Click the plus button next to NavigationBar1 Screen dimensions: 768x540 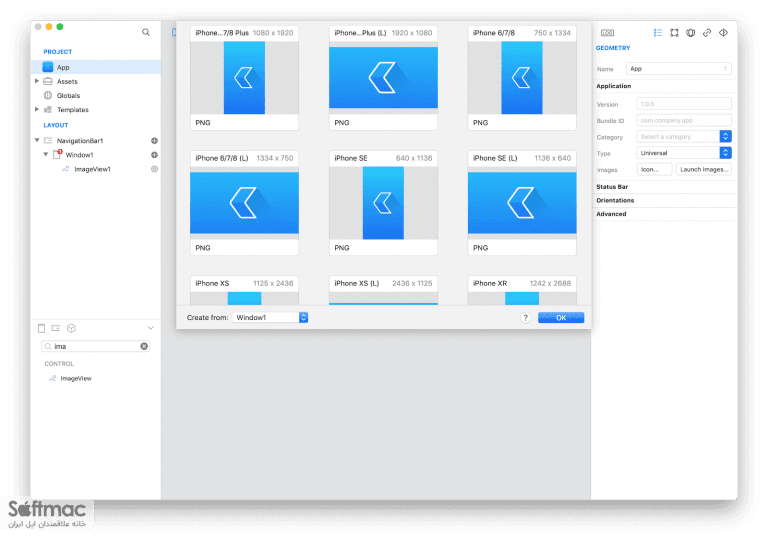pyautogui.click(x=154, y=141)
